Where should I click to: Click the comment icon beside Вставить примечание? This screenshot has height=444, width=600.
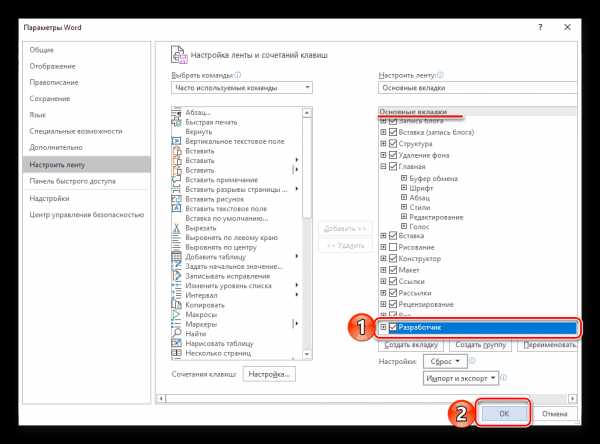pyautogui.click(x=176, y=180)
